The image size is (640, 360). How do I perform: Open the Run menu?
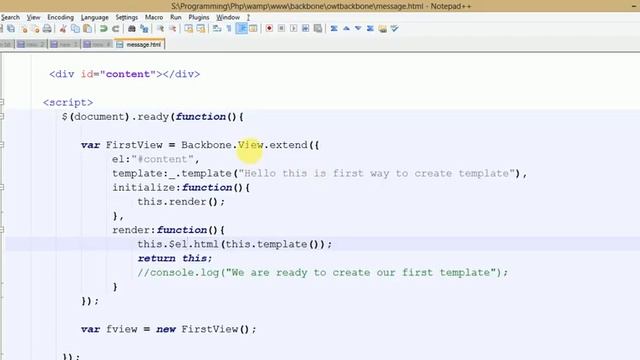(x=176, y=17)
